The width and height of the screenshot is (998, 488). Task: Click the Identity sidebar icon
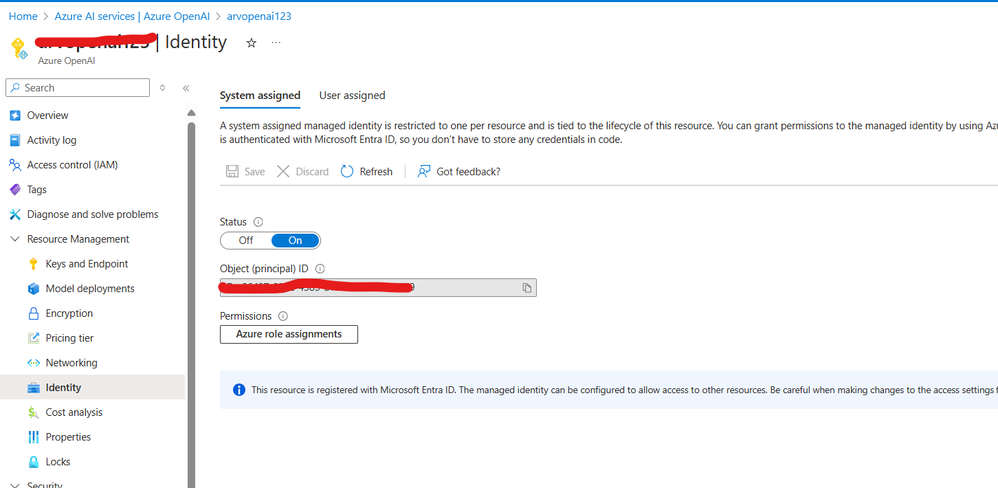pyautogui.click(x=34, y=387)
